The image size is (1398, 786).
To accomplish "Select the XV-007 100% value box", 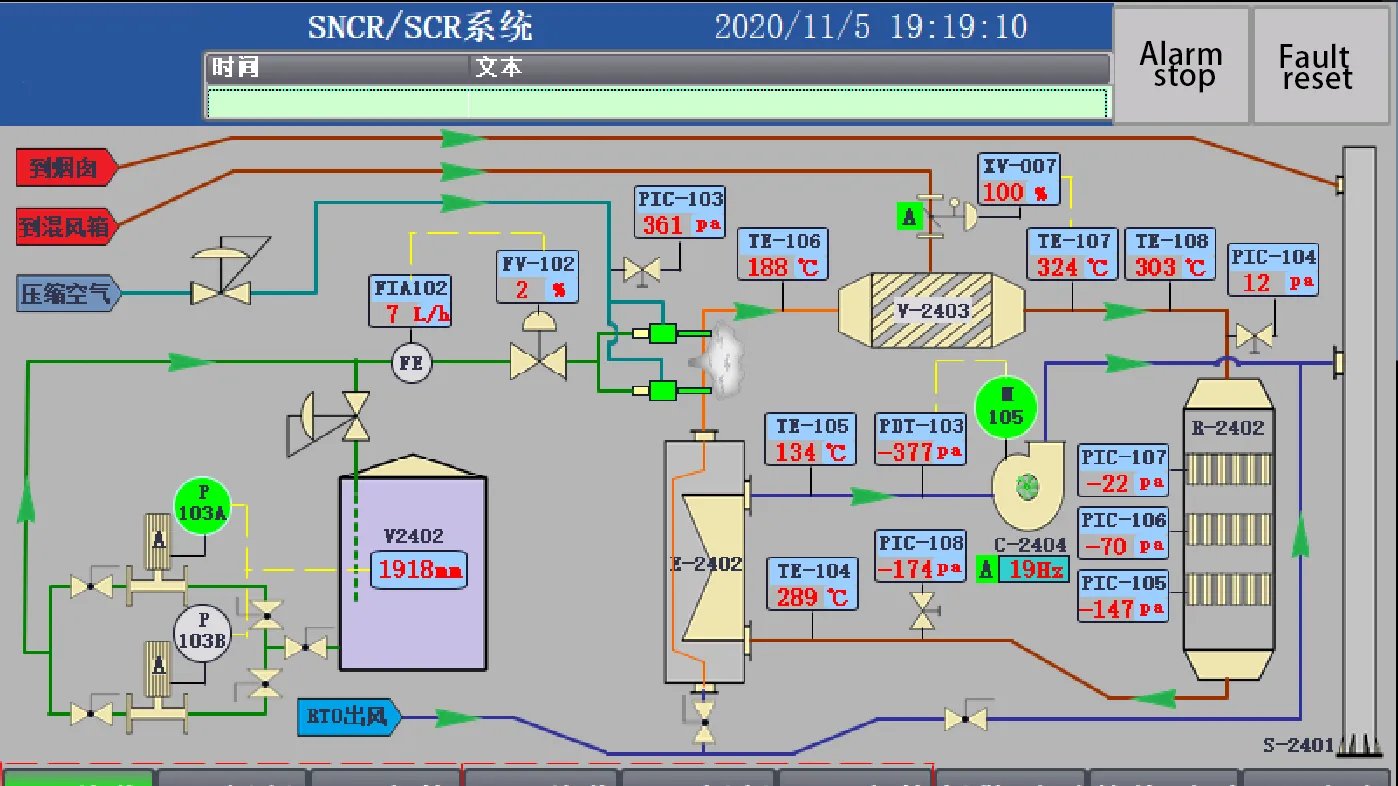I will point(1018,192).
